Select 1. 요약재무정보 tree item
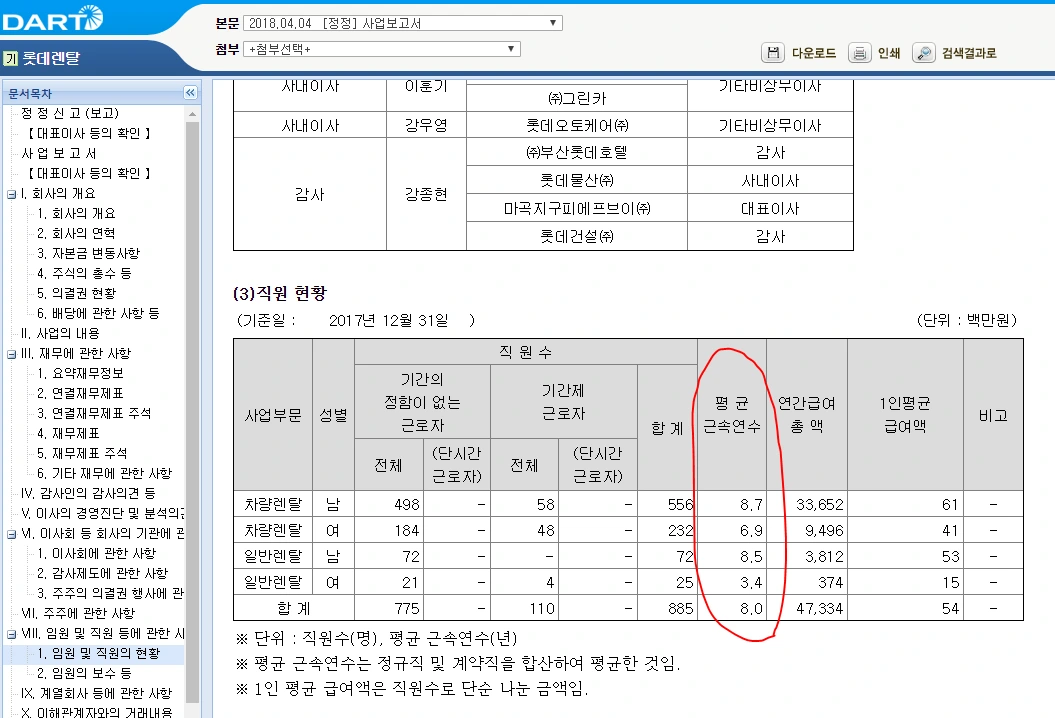The width and height of the screenshot is (1055, 718). coord(80,373)
